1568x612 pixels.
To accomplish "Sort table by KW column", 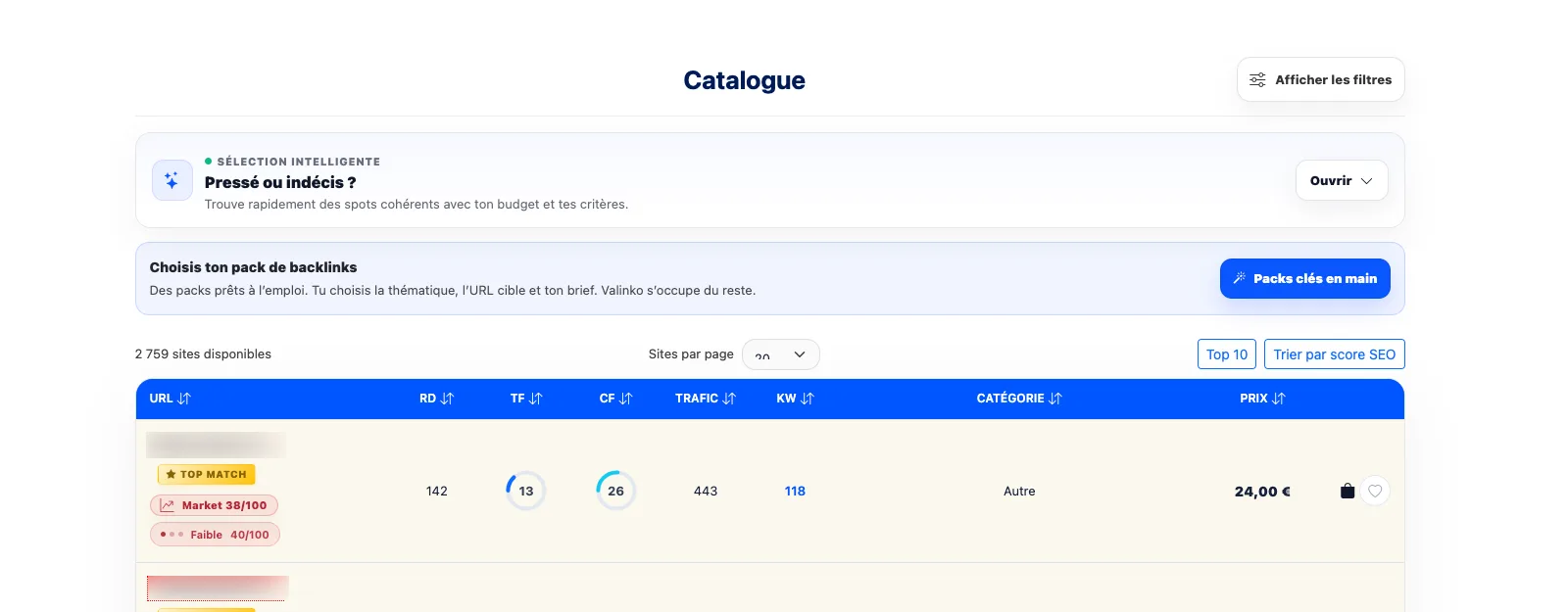I will (795, 399).
